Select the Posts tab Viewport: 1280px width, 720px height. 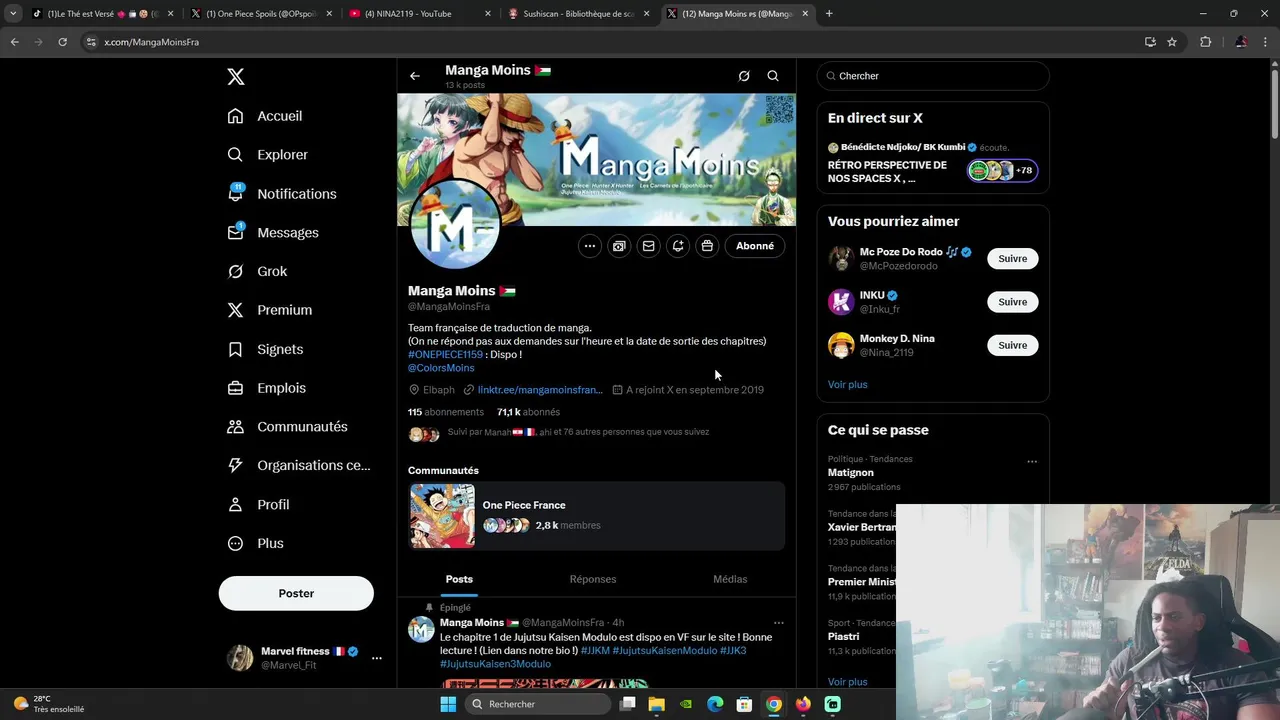pos(459,579)
